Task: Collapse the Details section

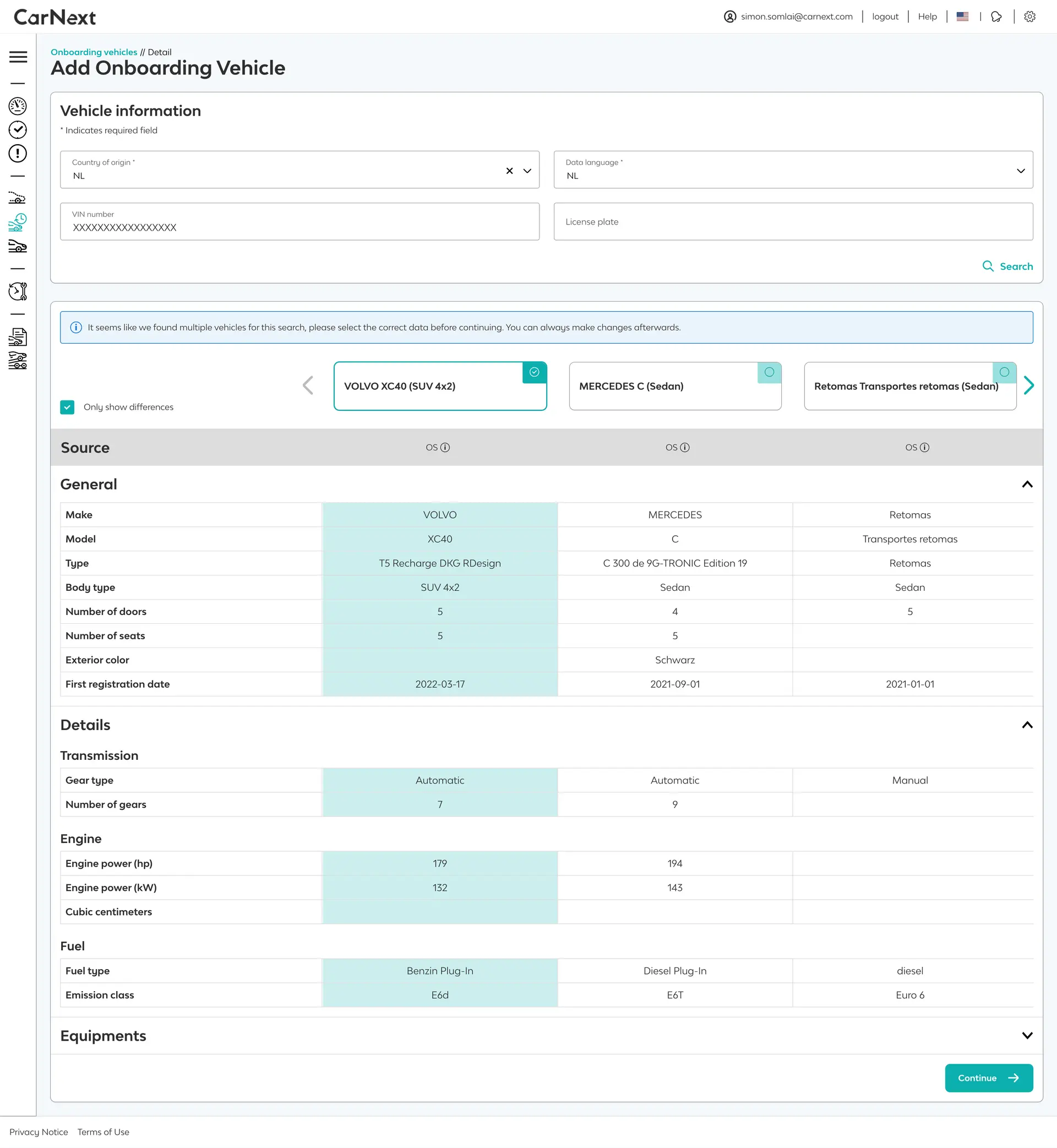Action: click(1027, 725)
